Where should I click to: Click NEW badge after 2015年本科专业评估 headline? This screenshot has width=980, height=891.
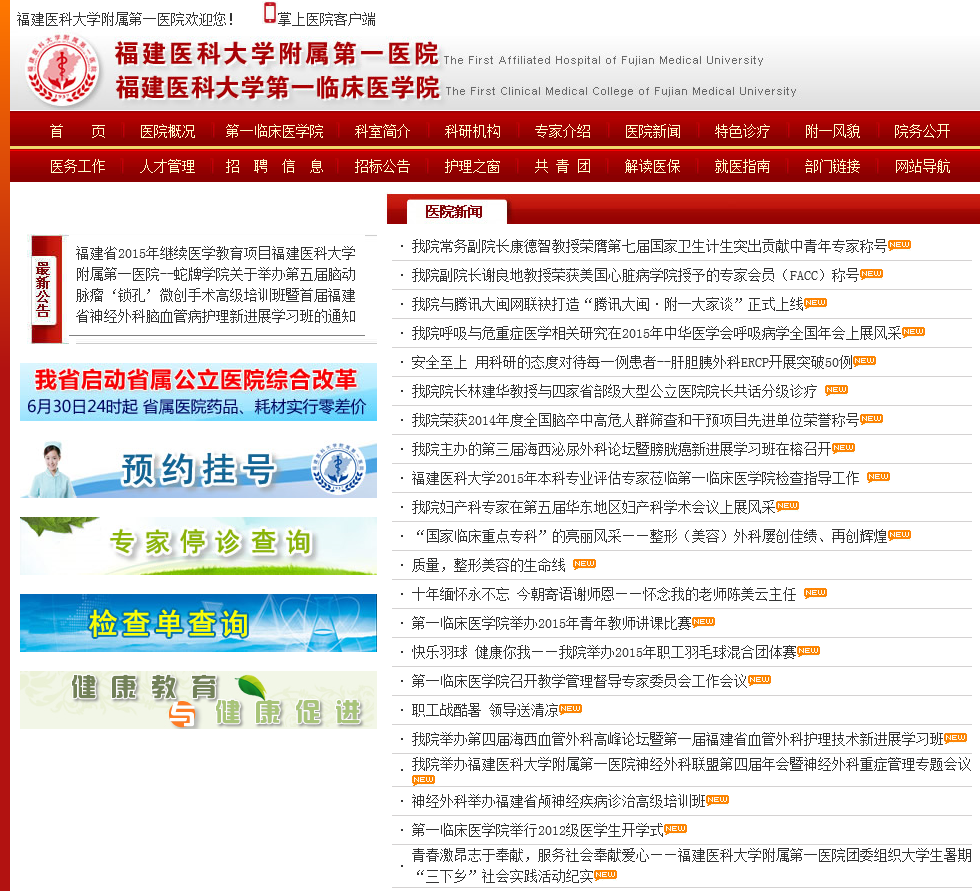[878, 477]
